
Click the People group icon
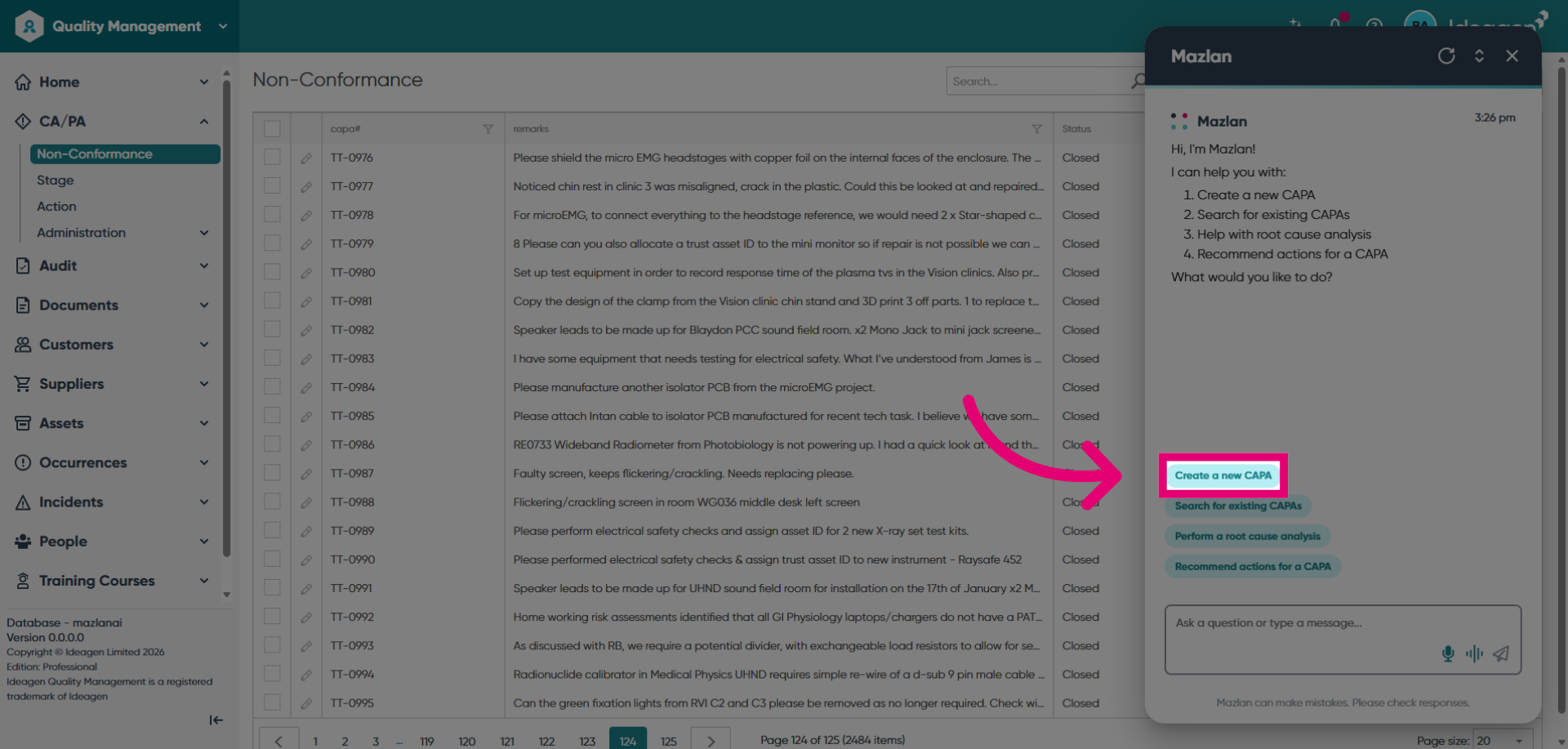tap(23, 542)
